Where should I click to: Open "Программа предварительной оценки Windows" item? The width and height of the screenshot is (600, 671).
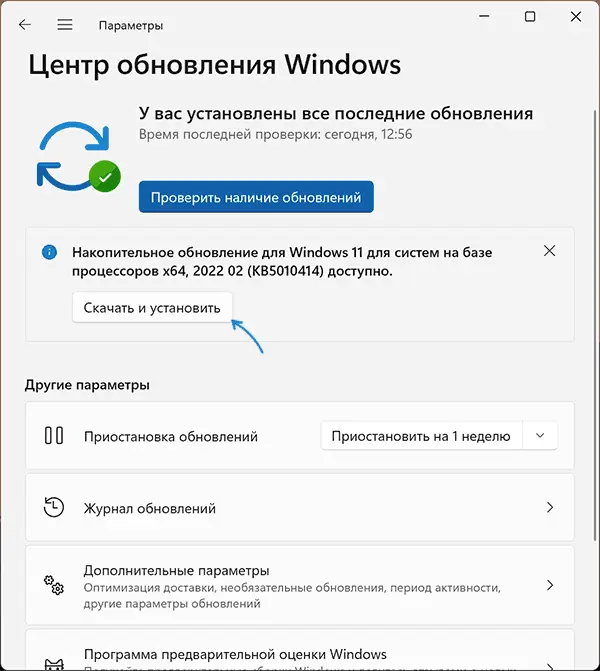click(236, 654)
